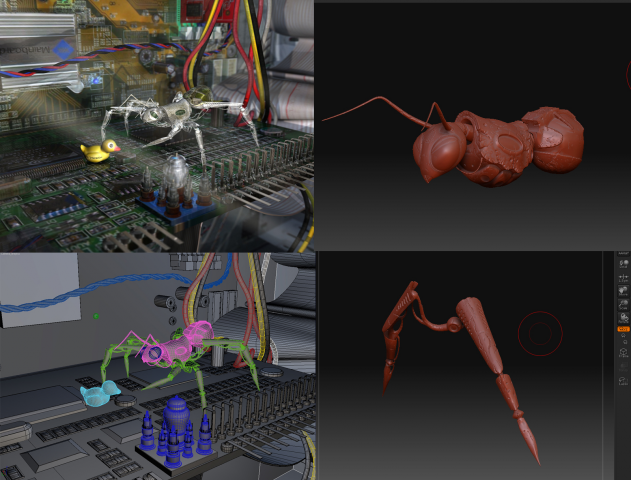Screen dimensions: 631x480
Task: Click the dimmed Transp icon above Lasso
Action: tap(623, 367)
